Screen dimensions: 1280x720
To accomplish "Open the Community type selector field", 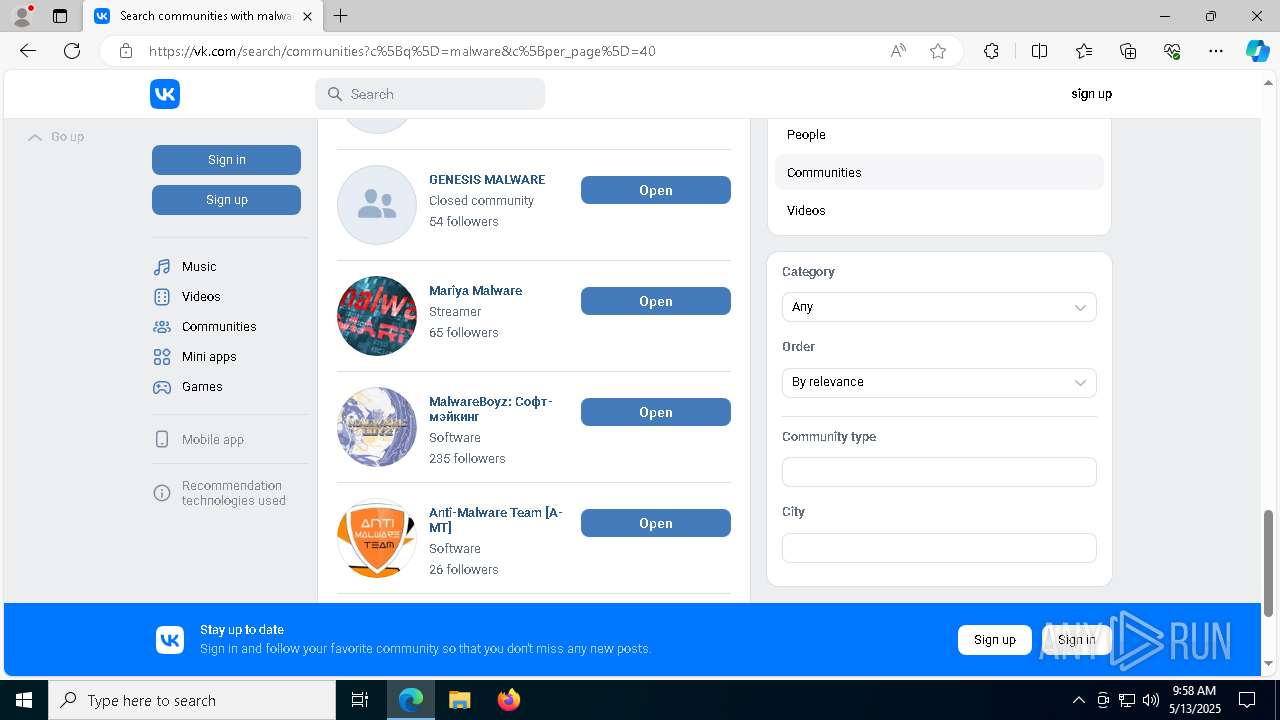I will 939,472.
